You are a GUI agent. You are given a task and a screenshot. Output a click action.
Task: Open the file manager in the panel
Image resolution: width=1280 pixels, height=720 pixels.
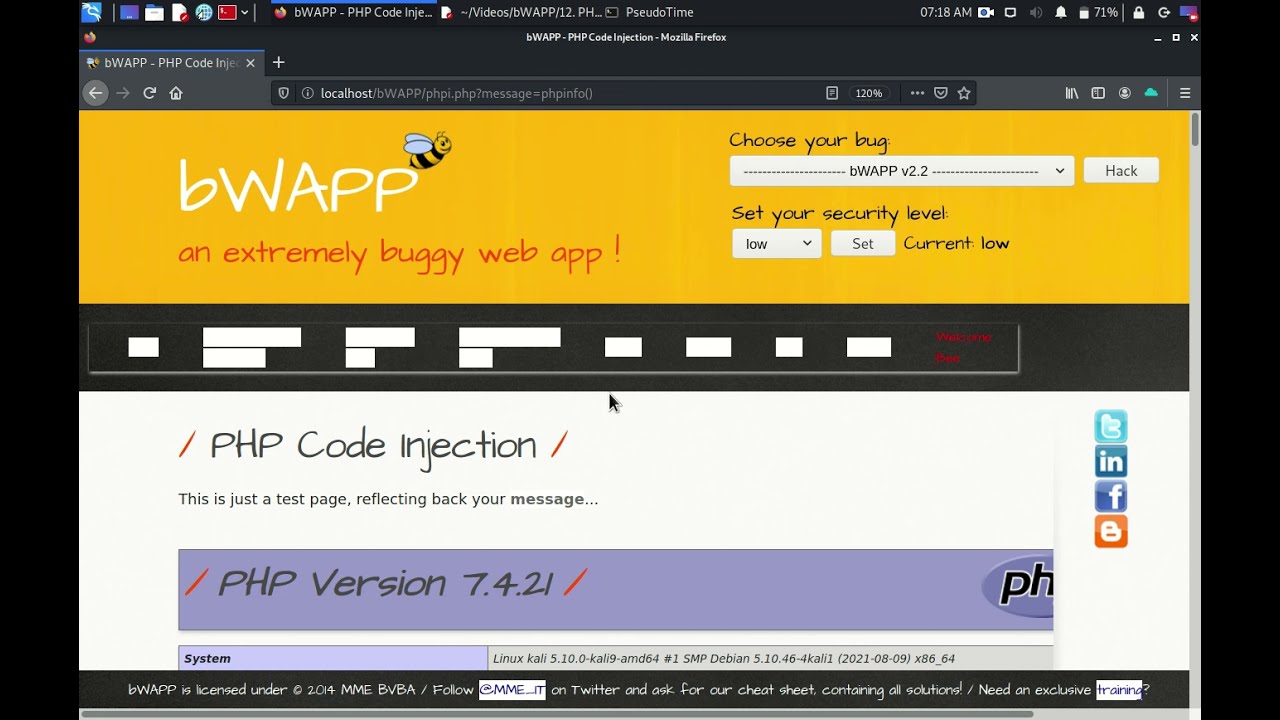coord(154,12)
